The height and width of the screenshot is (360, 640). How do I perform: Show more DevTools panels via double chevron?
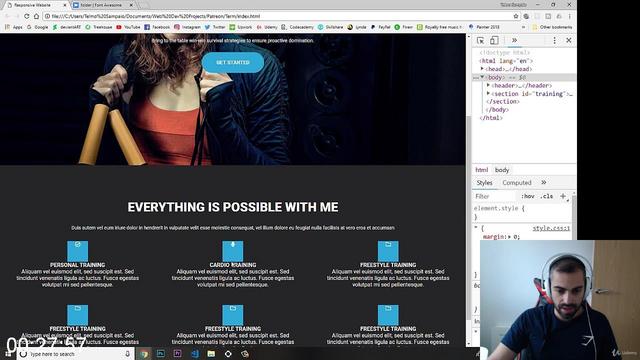tap(514, 40)
